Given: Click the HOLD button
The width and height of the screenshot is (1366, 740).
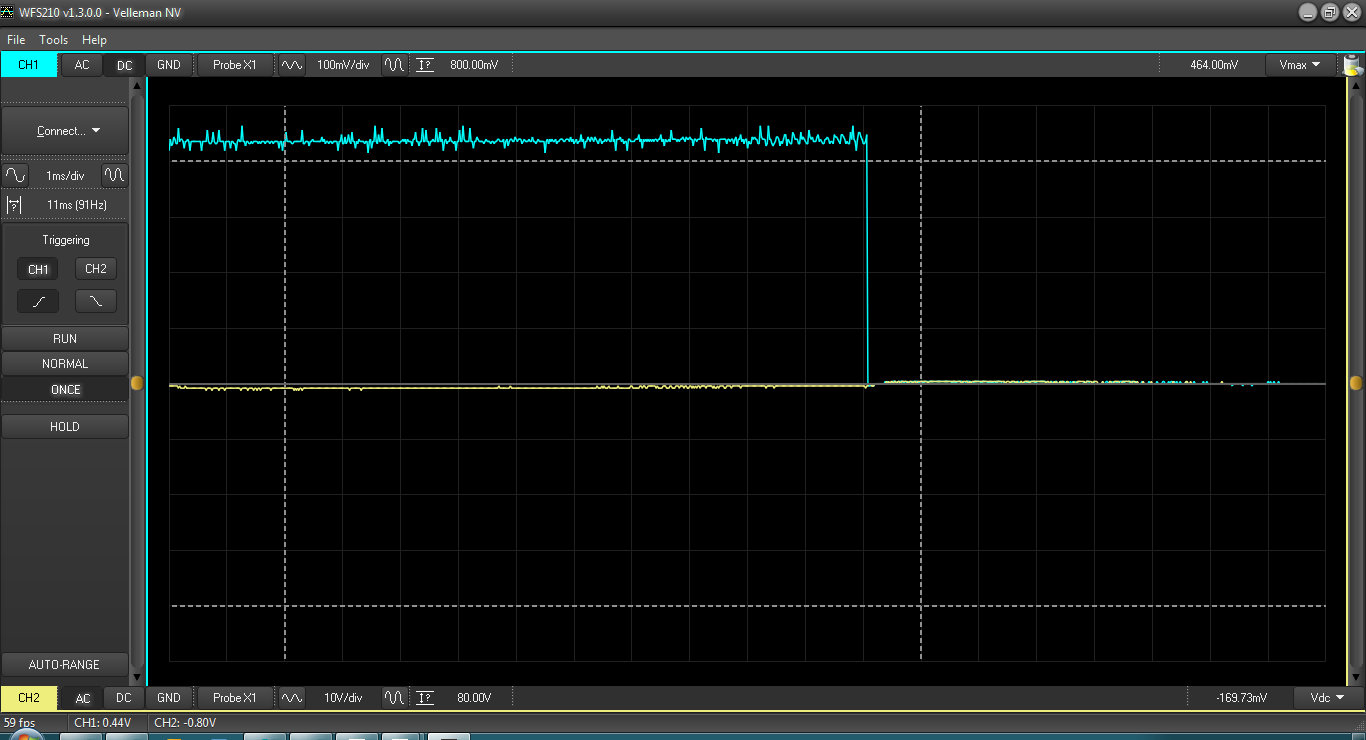Looking at the screenshot, I should (x=65, y=427).
